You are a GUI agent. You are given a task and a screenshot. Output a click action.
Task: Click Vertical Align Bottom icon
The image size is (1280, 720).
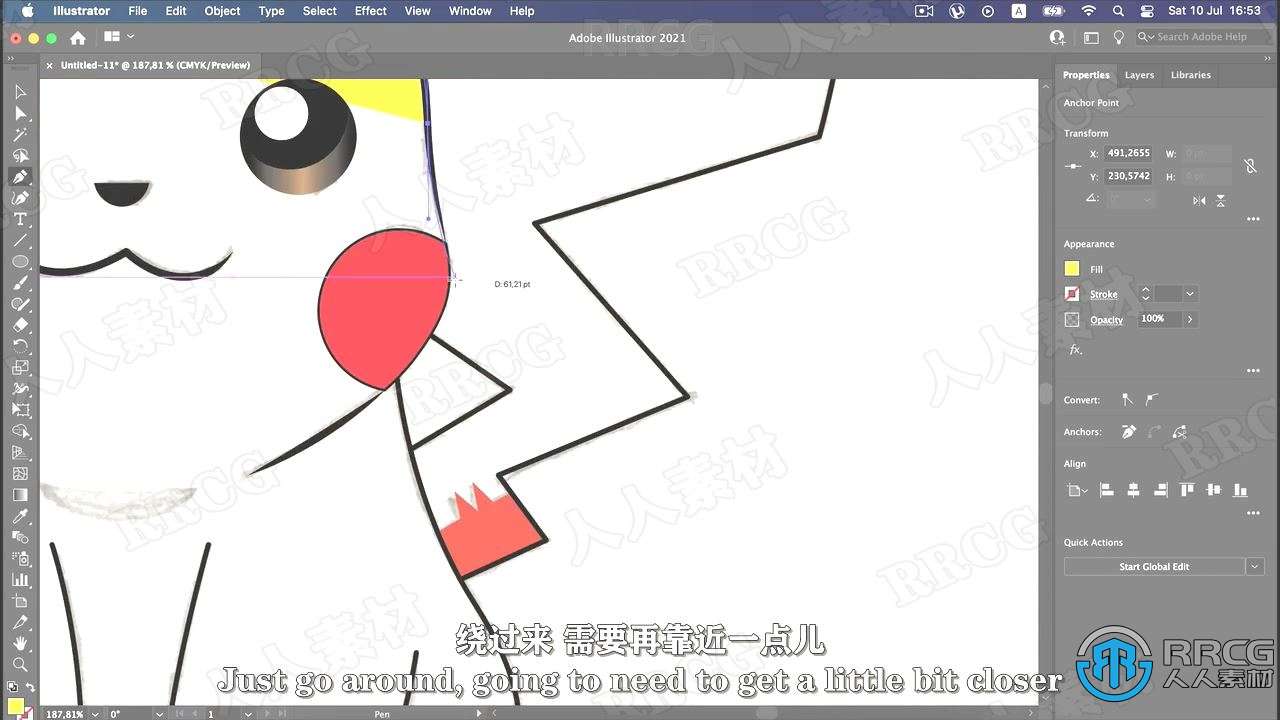coord(1241,490)
